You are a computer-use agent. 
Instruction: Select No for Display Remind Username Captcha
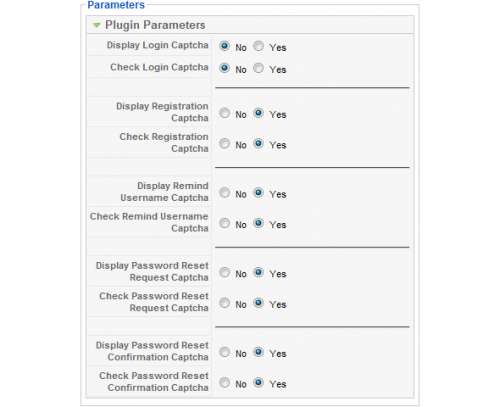[x=225, y=193]
